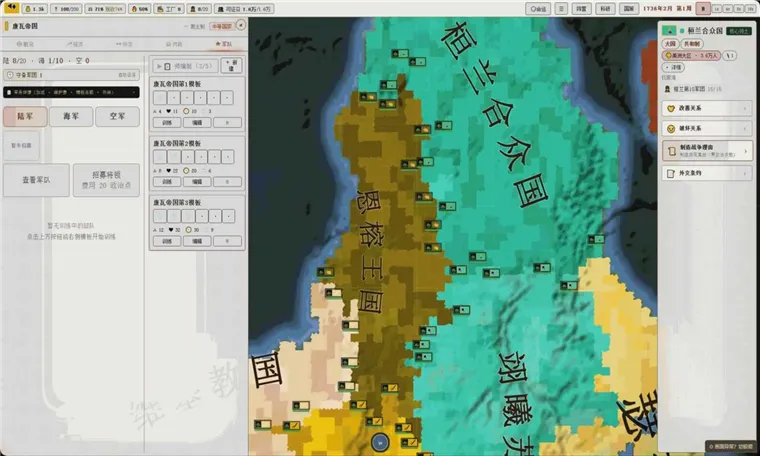Open 查看军队 view armies button

(x=36, y=180)
